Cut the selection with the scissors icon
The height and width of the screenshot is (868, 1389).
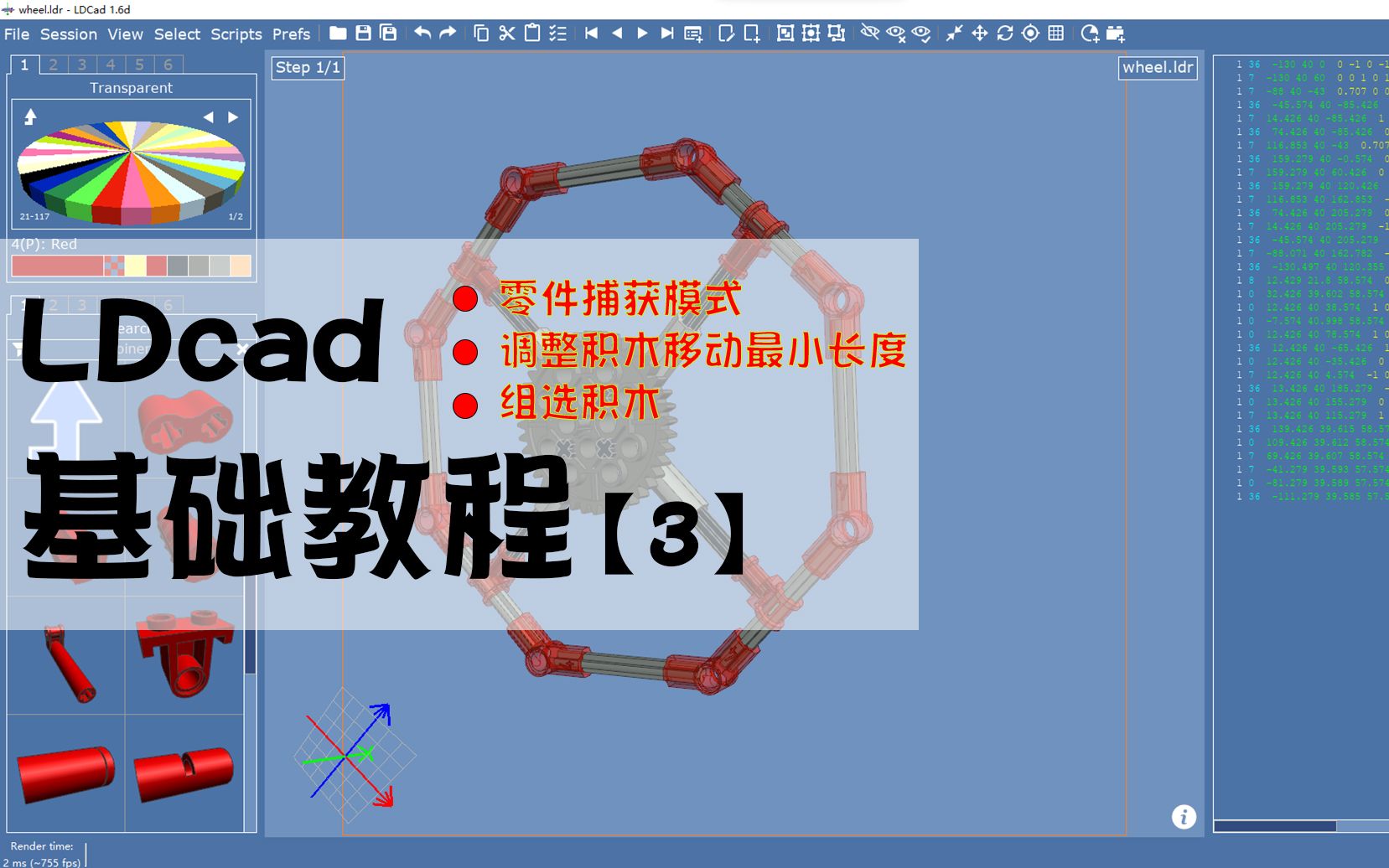506,34
